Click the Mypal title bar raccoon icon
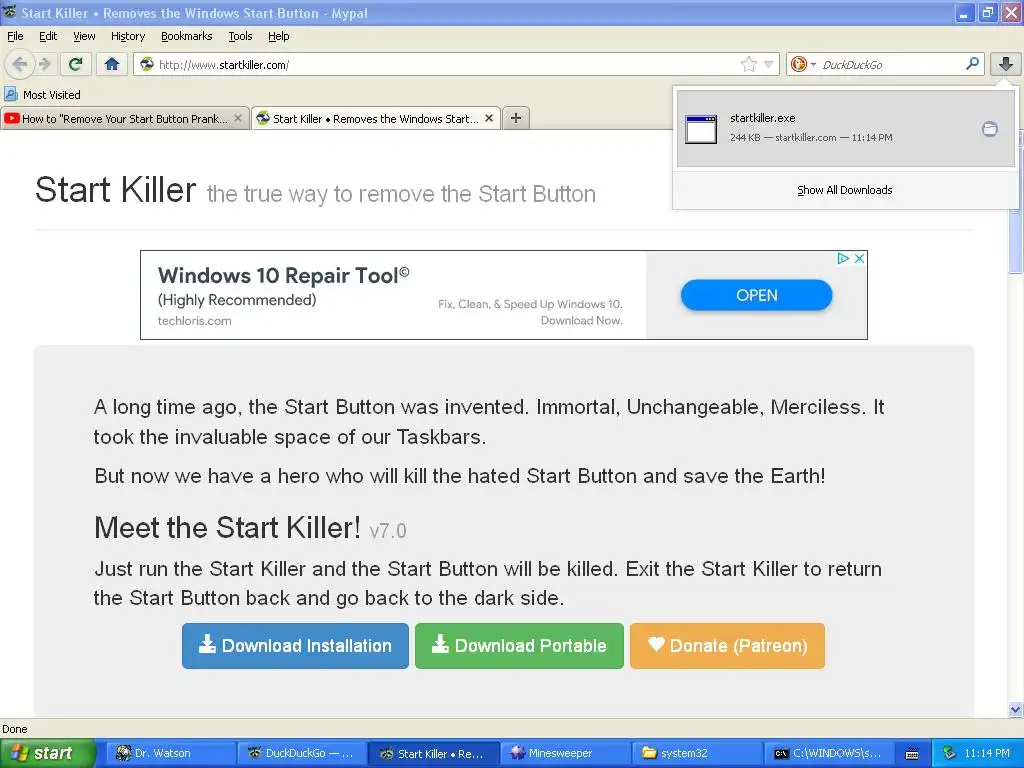This screenshot has width=1024, height=768. coord(9,12)
